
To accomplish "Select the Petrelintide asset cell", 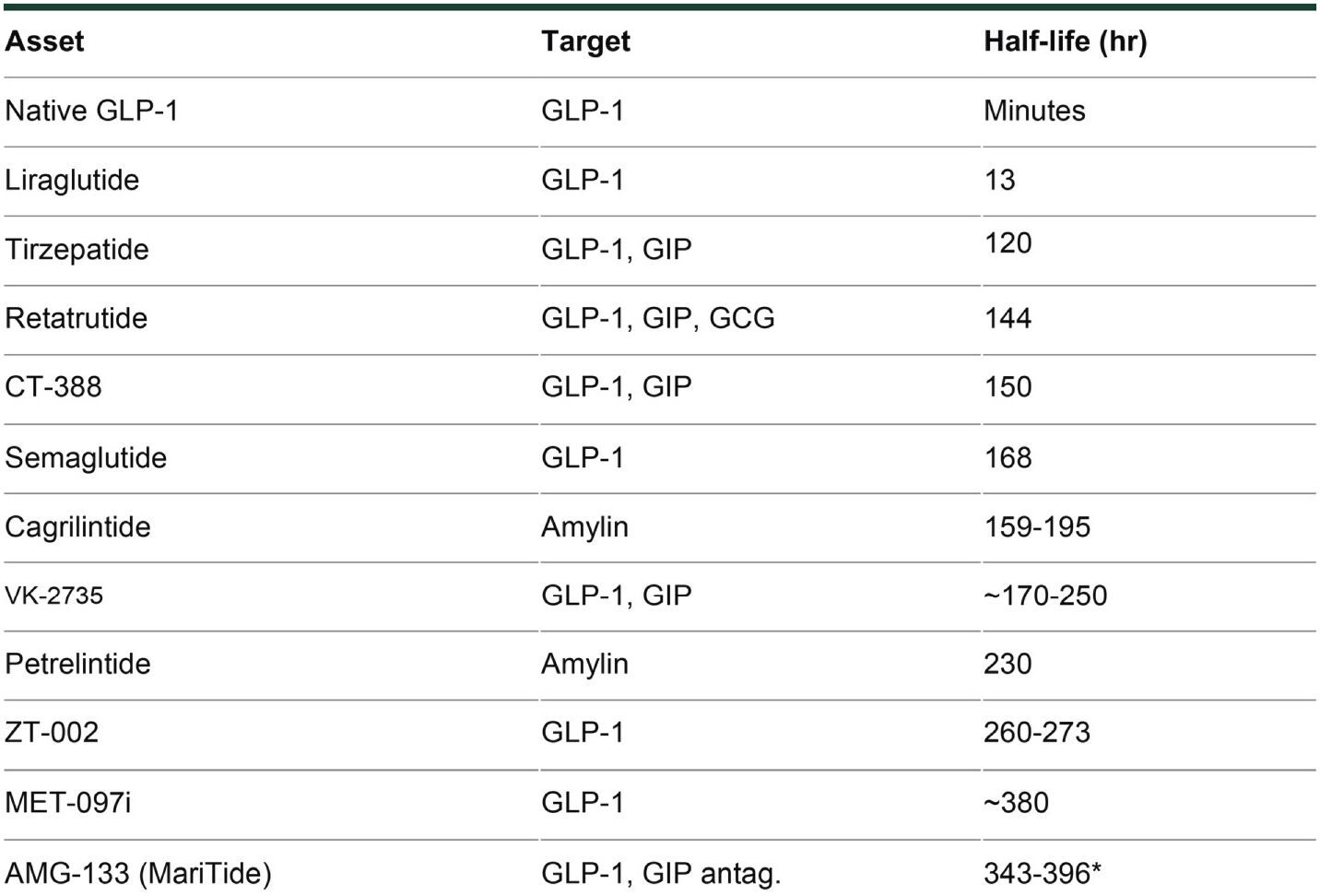I will tap(77, 664).
